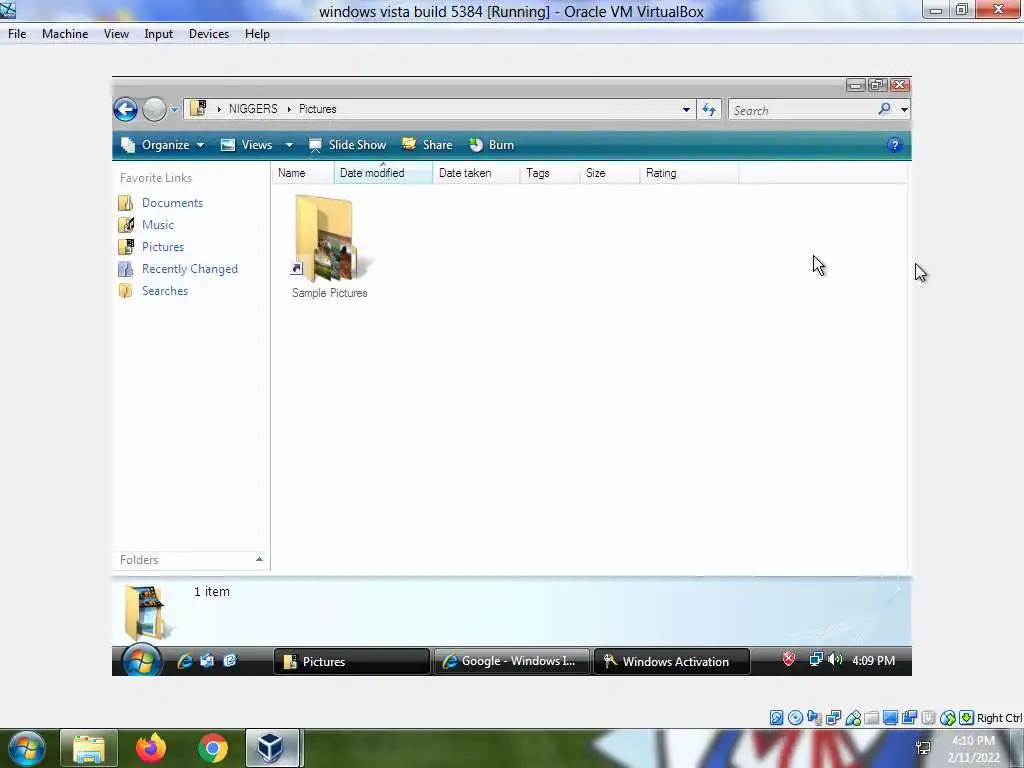
Task: Switch to Google - Windows Internet Explorer task
Action: (x=512, y=662)
